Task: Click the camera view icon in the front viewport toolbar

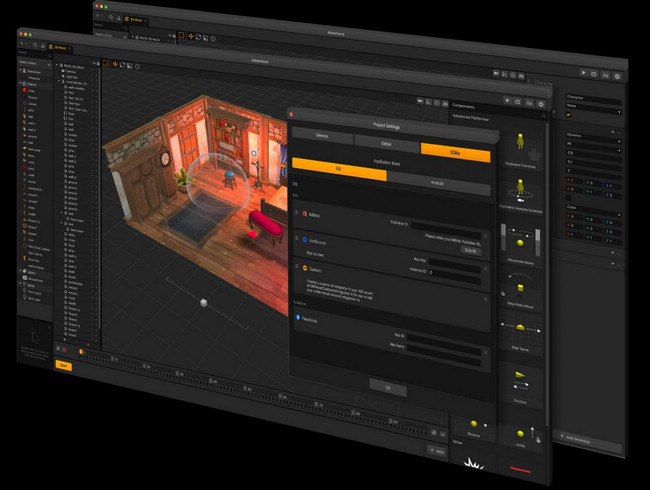Action: [x=420, y=101]
